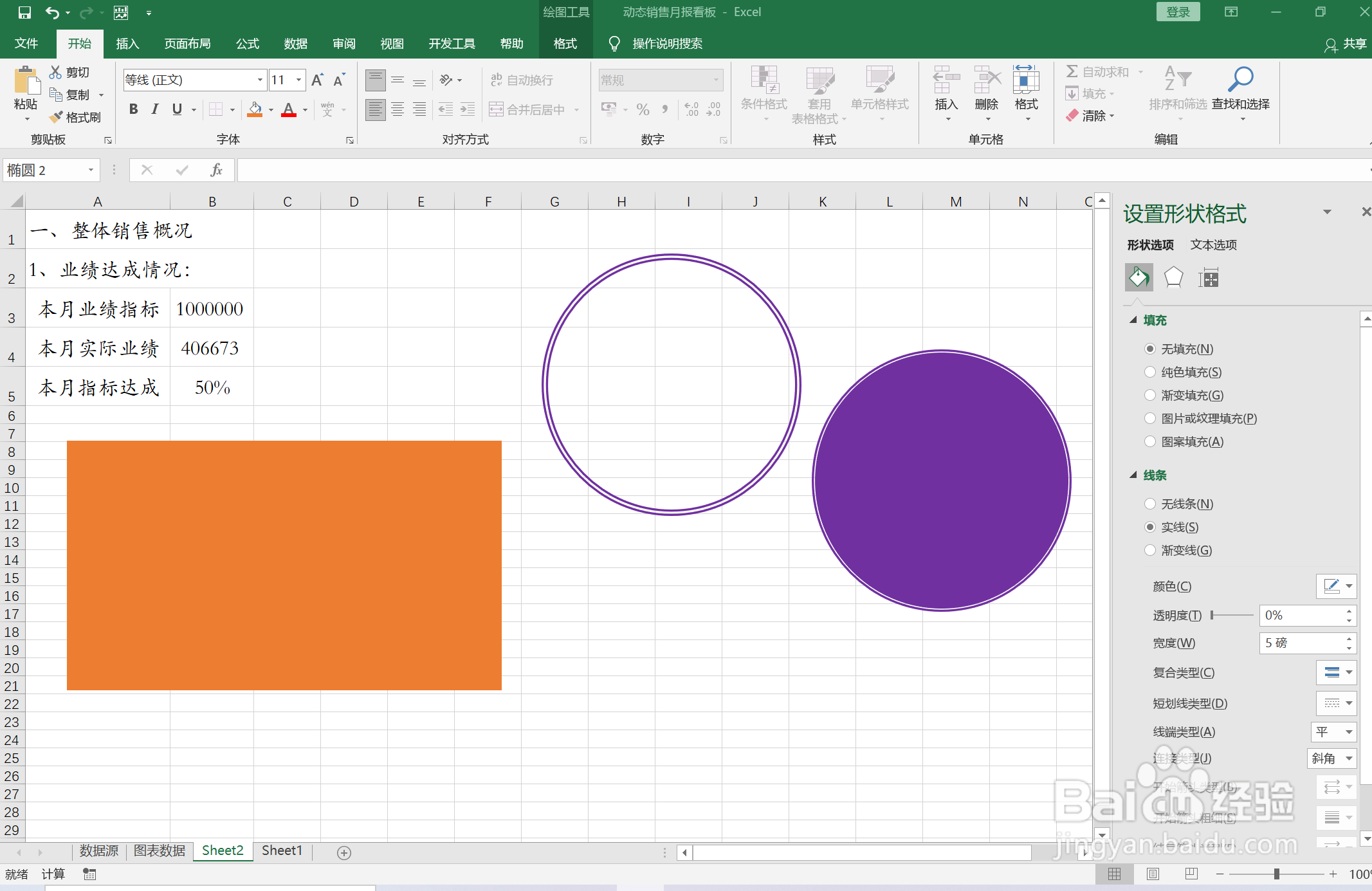Add a new sheet with plus icon
Image resolution: width=1372 pixels, height=891 pixels.
pos(344,852)
